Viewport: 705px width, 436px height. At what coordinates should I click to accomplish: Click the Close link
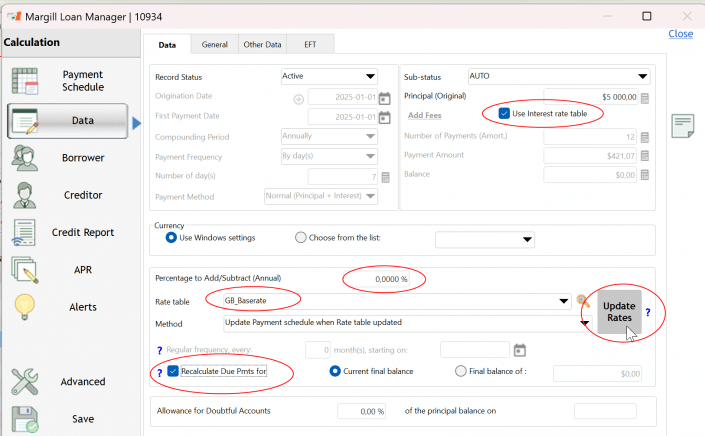680,33
